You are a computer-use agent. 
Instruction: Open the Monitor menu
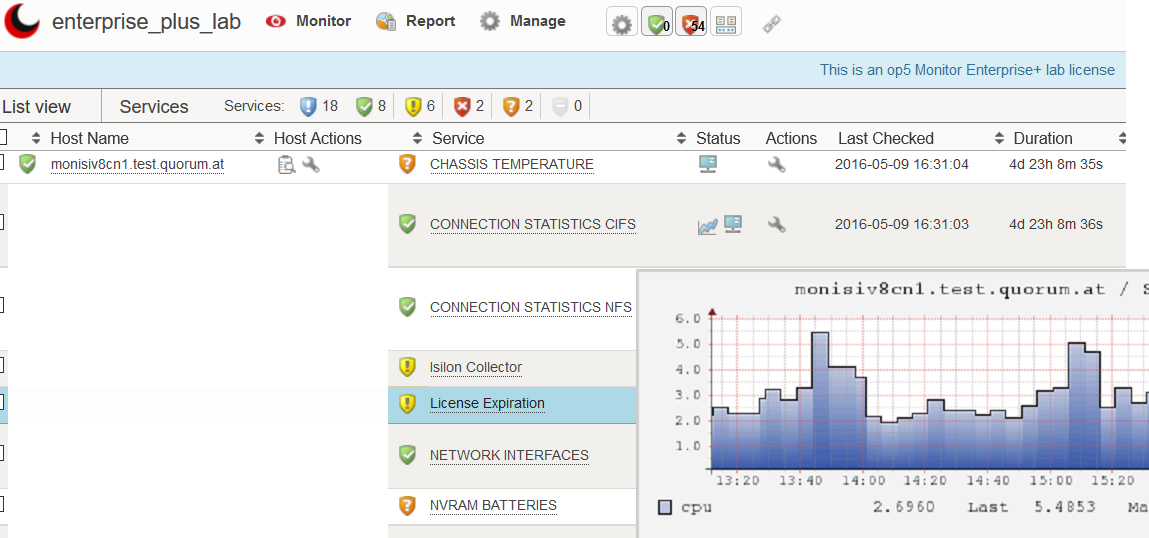tap(309, 21)
